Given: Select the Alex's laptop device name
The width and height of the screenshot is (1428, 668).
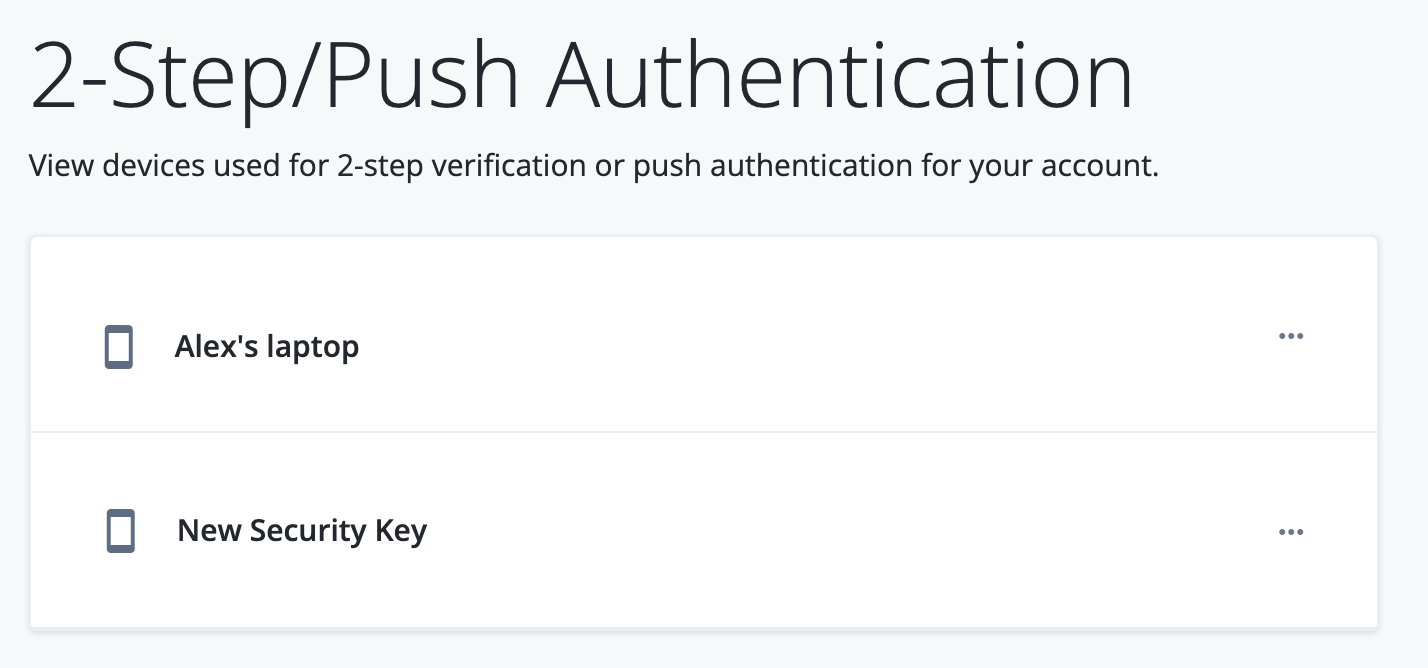Looking at the screenshot, I should click(266, 347).
